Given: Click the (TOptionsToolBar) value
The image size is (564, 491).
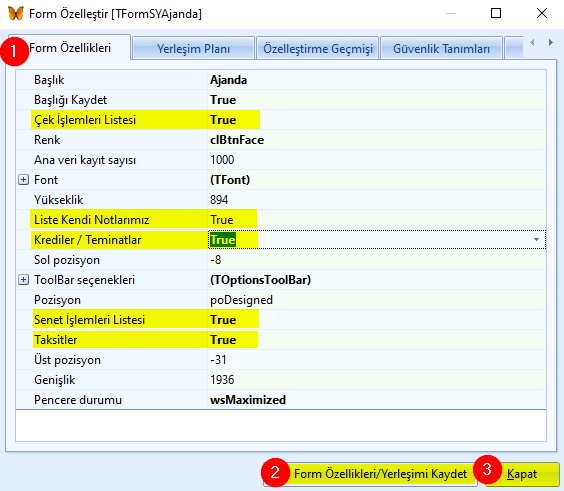Looking at the screenshot, I should 260,279.
